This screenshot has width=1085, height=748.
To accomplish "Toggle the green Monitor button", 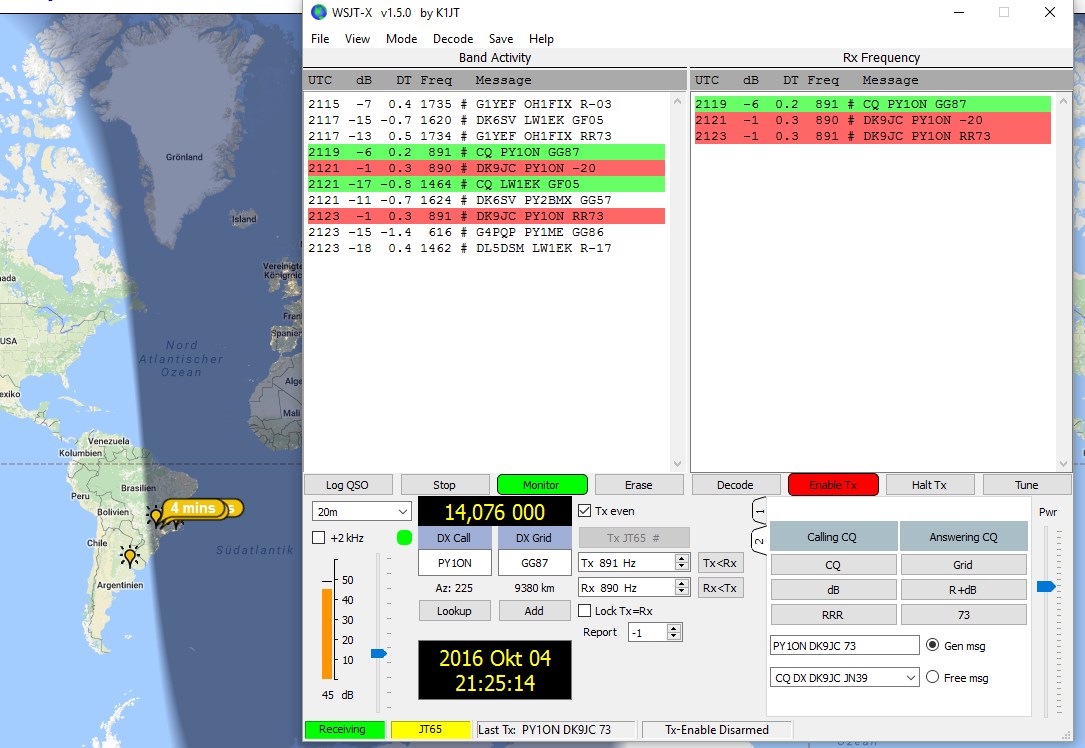I will coord(542,485).
